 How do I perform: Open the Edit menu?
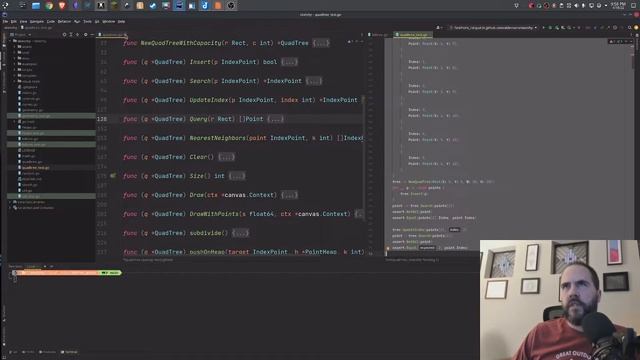14,21
